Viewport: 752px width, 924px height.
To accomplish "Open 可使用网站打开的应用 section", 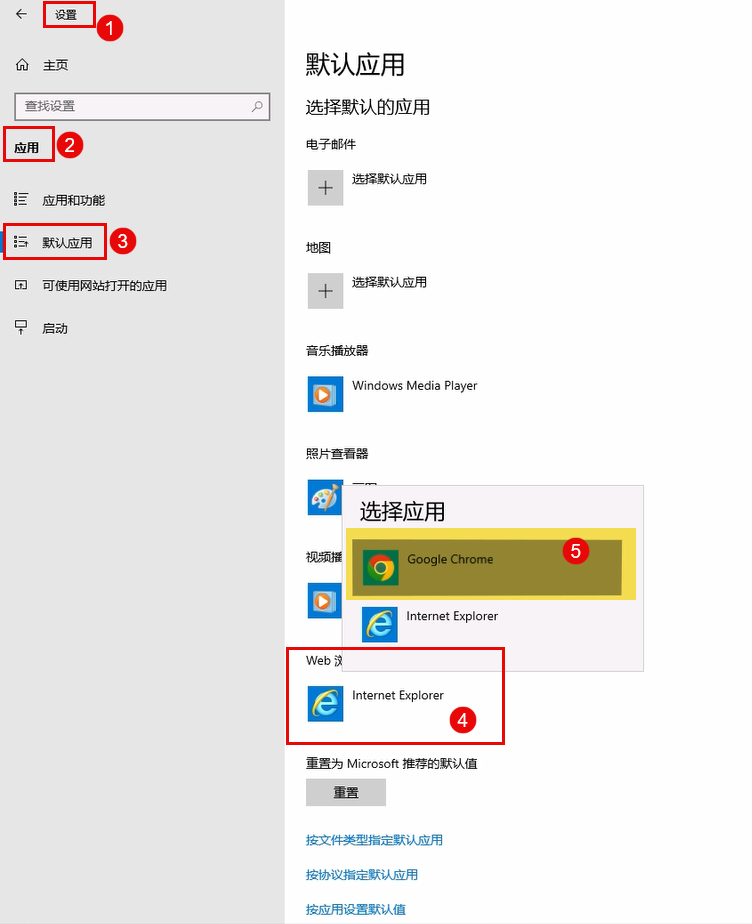I will coord(104,285).
